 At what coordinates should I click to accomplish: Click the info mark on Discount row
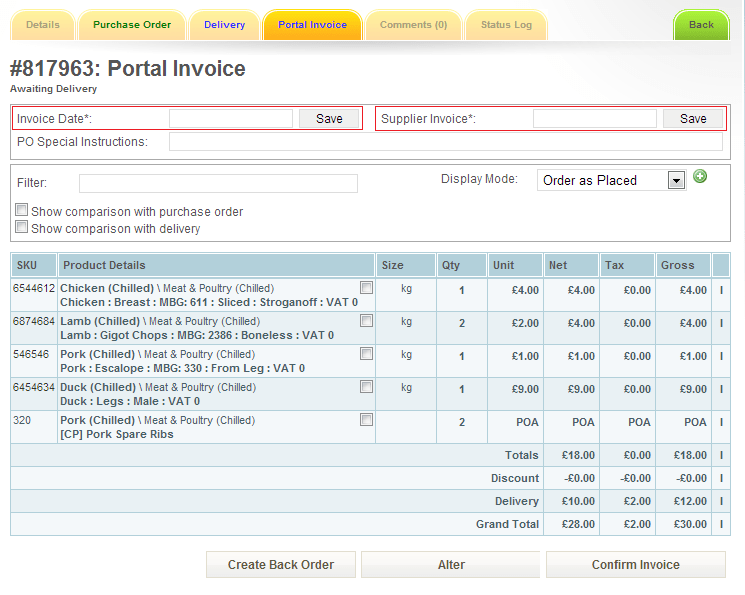(721, 478)
